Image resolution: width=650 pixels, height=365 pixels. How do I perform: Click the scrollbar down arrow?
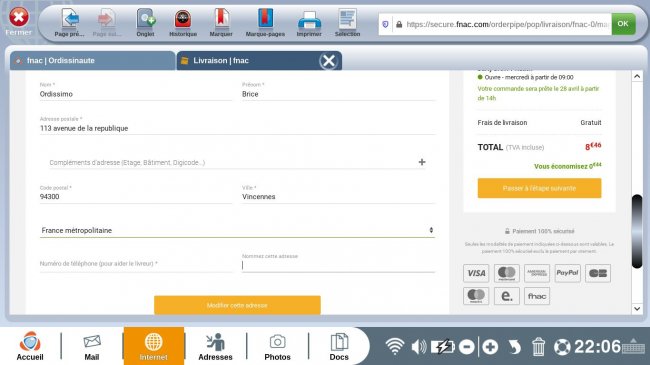pyautogui.click(x=637, y=309)
